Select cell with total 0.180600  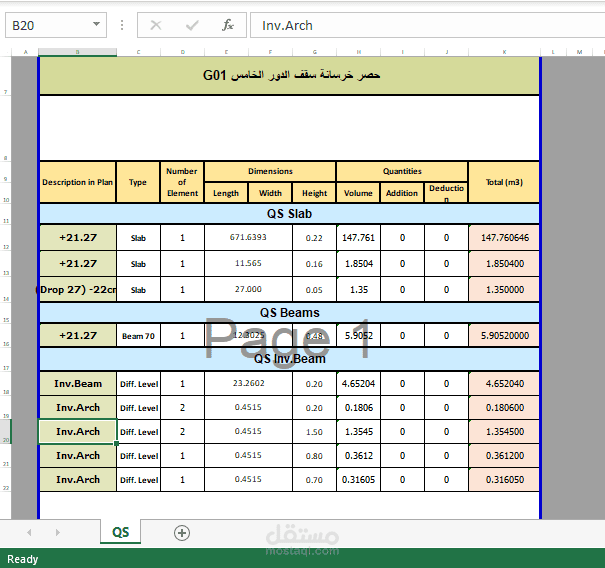pos(504,408)
